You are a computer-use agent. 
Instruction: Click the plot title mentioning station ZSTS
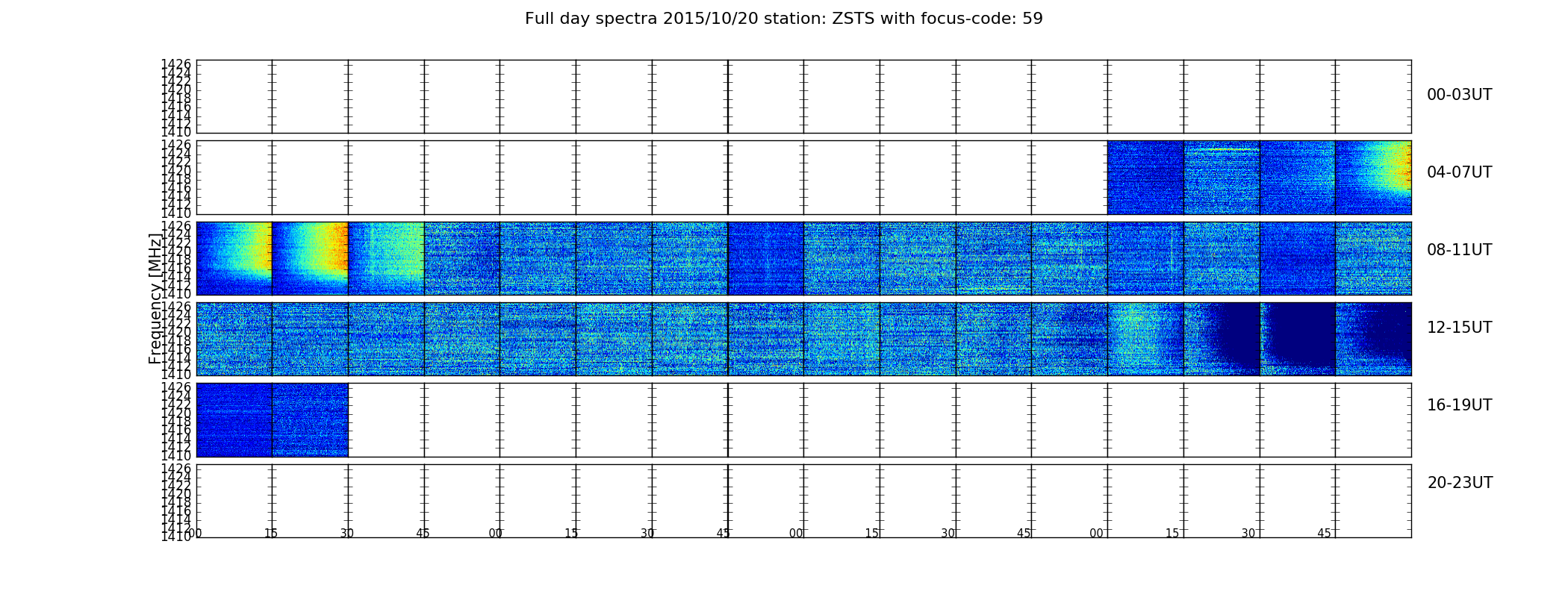(x=783, y=19)
